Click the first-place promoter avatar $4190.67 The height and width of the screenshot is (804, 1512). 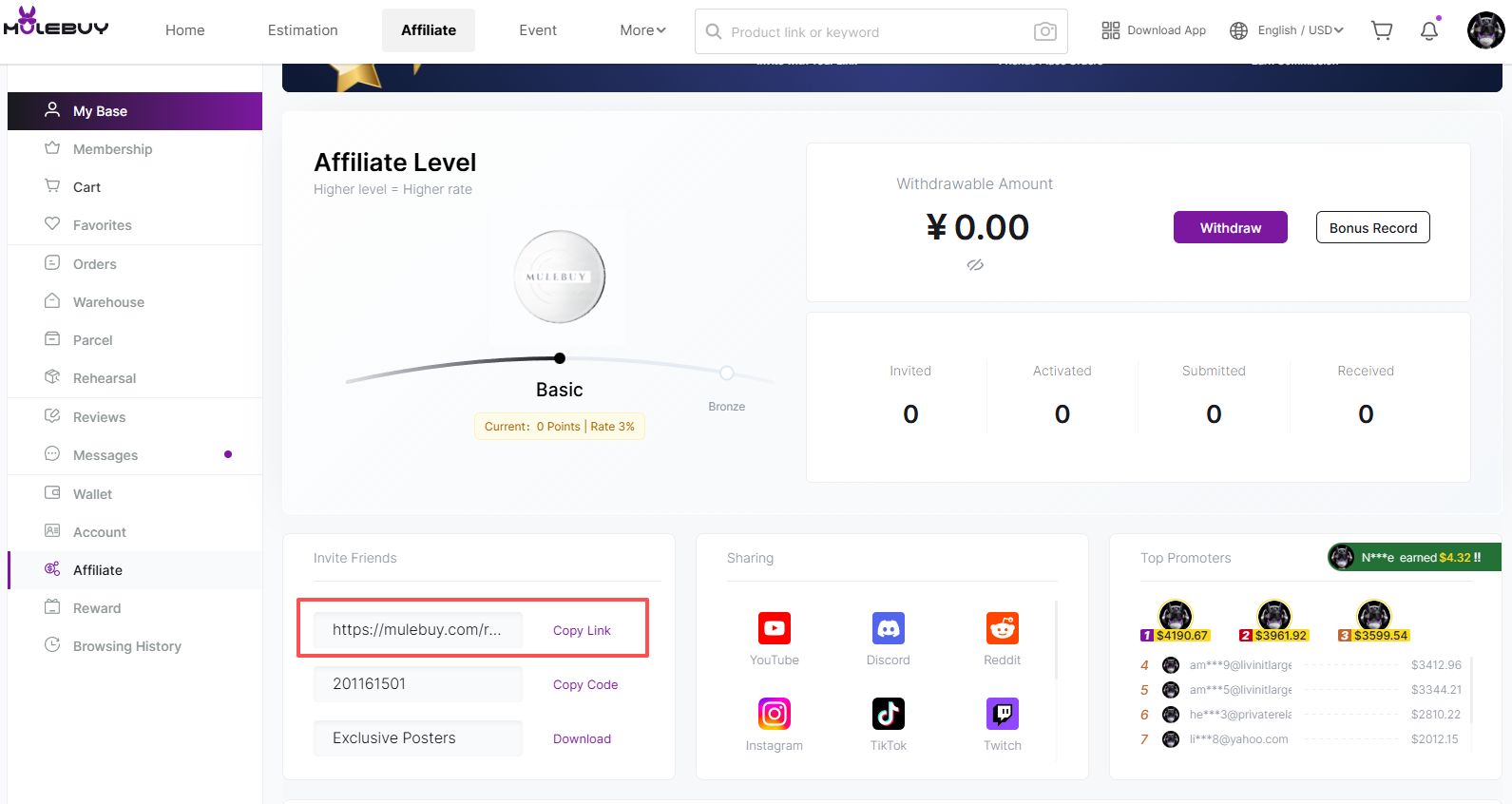[x=1176, y=615]
